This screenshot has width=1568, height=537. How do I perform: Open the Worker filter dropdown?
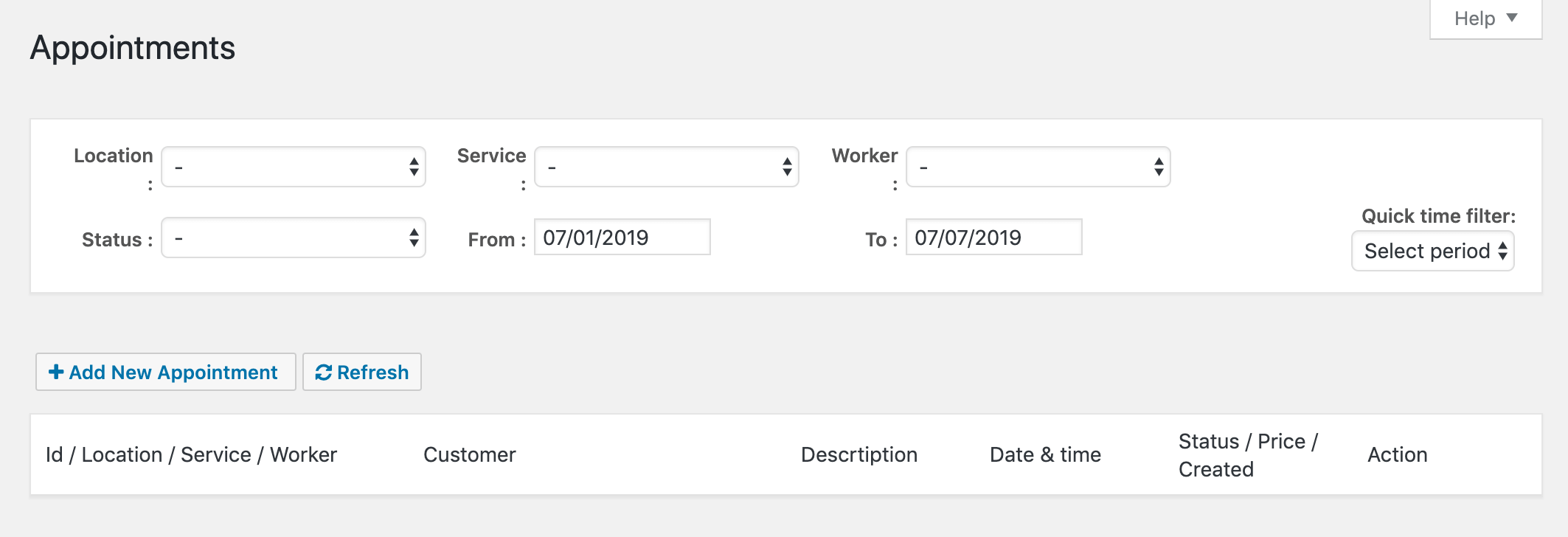(x=1036, y=167)
